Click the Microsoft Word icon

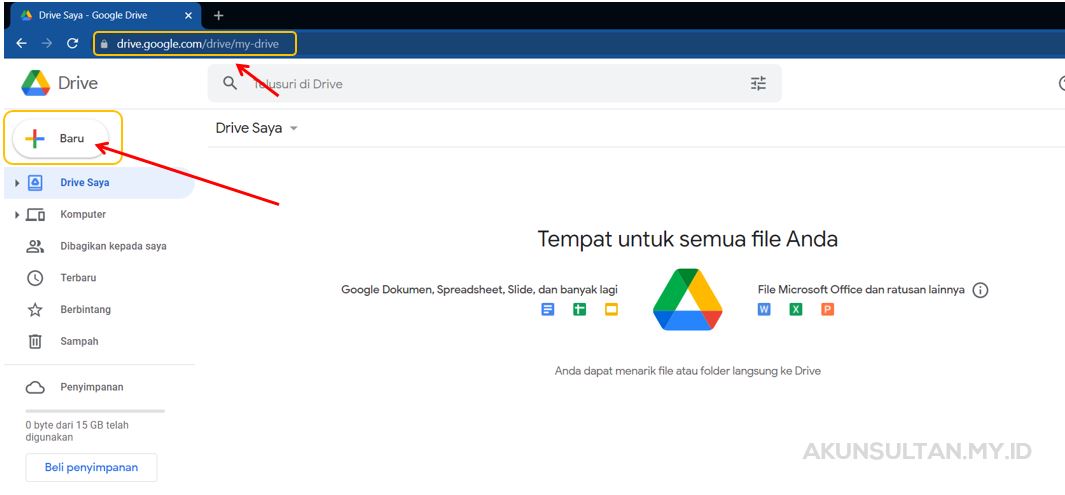764,310
